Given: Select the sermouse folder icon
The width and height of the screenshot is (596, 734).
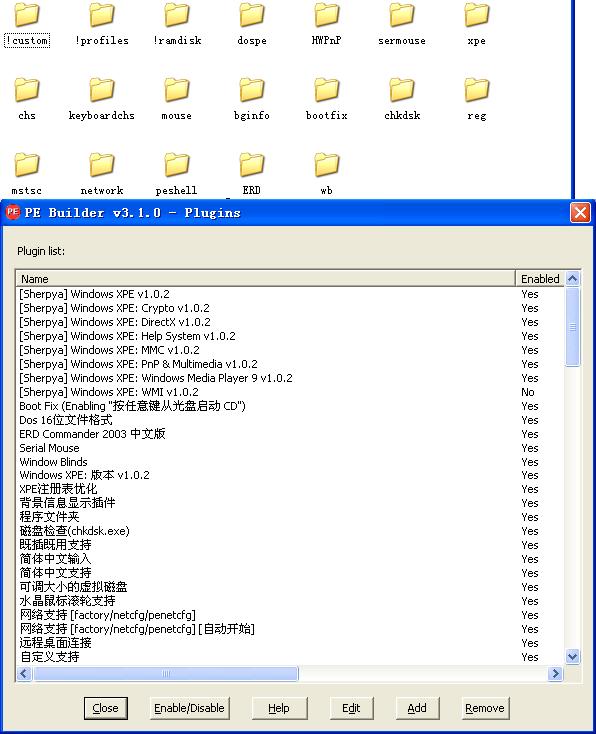Looking at the screenshot, I should click(401, 15).
